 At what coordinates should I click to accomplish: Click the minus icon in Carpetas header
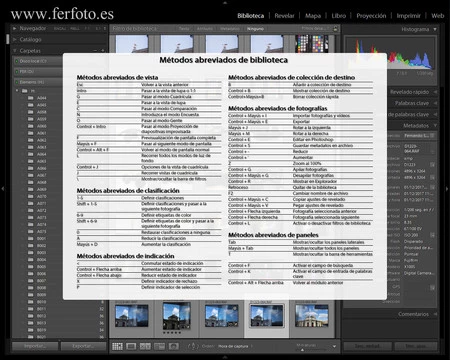[x=95, y=51]
